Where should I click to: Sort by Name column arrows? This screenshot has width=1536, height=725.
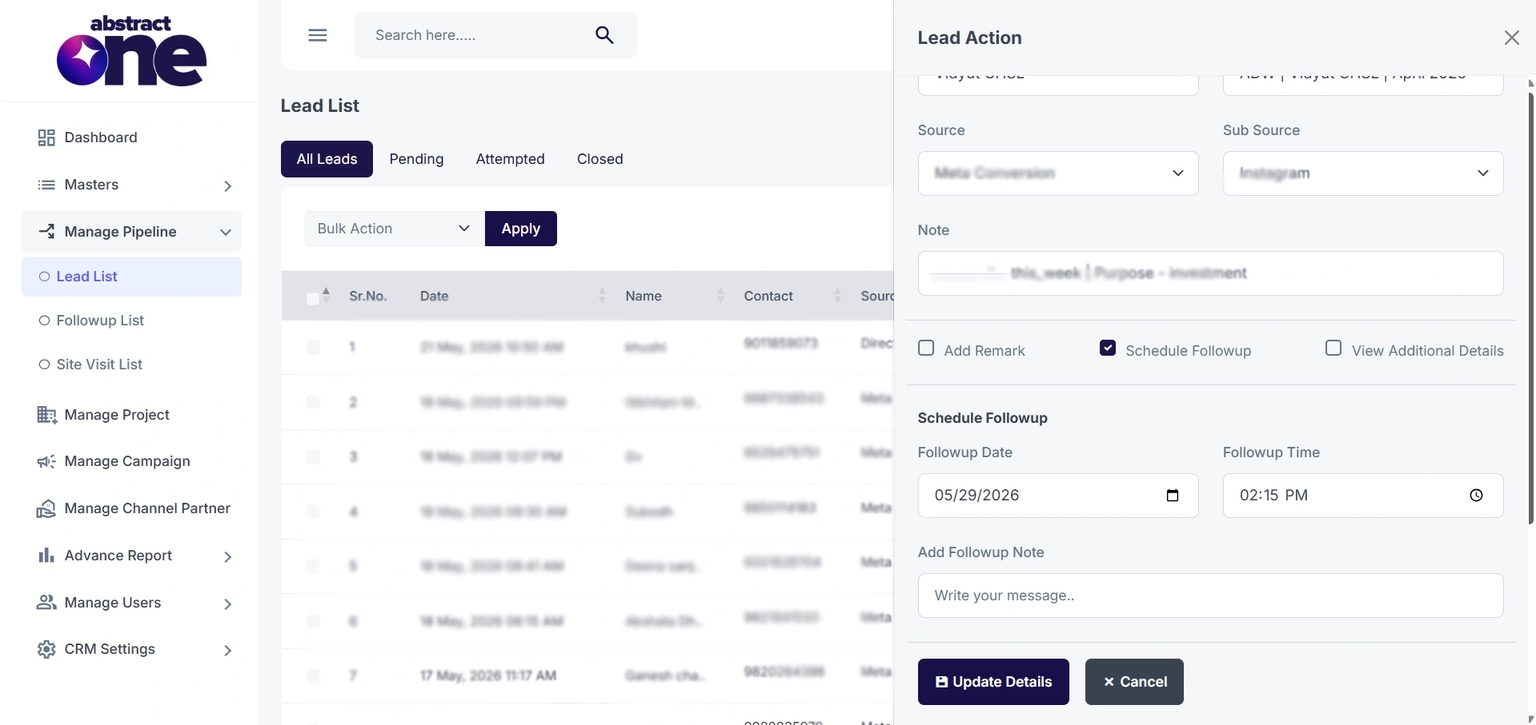[720, 296]
